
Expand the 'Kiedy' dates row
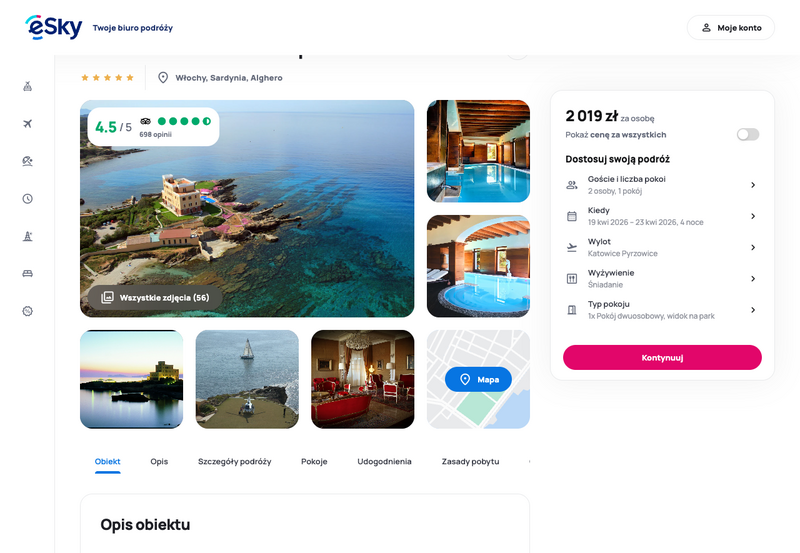(662, 216)
